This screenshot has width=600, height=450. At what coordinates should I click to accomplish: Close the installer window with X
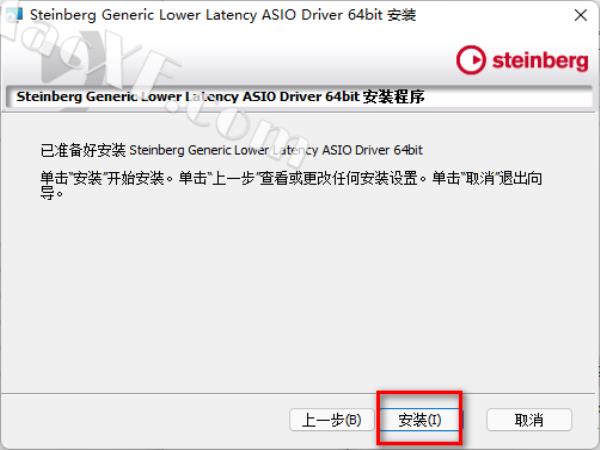580,15
